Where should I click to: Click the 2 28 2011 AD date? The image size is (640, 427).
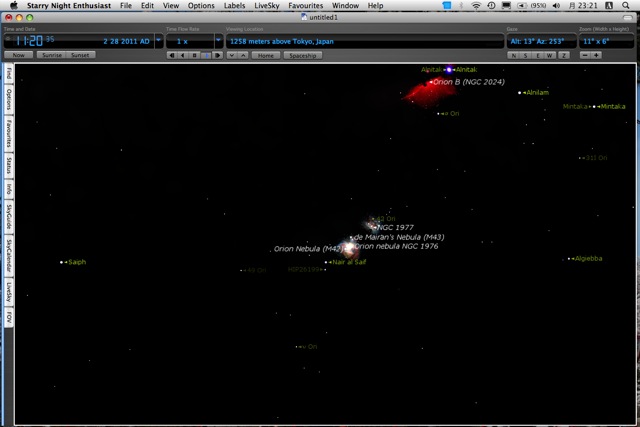point(126,41)
